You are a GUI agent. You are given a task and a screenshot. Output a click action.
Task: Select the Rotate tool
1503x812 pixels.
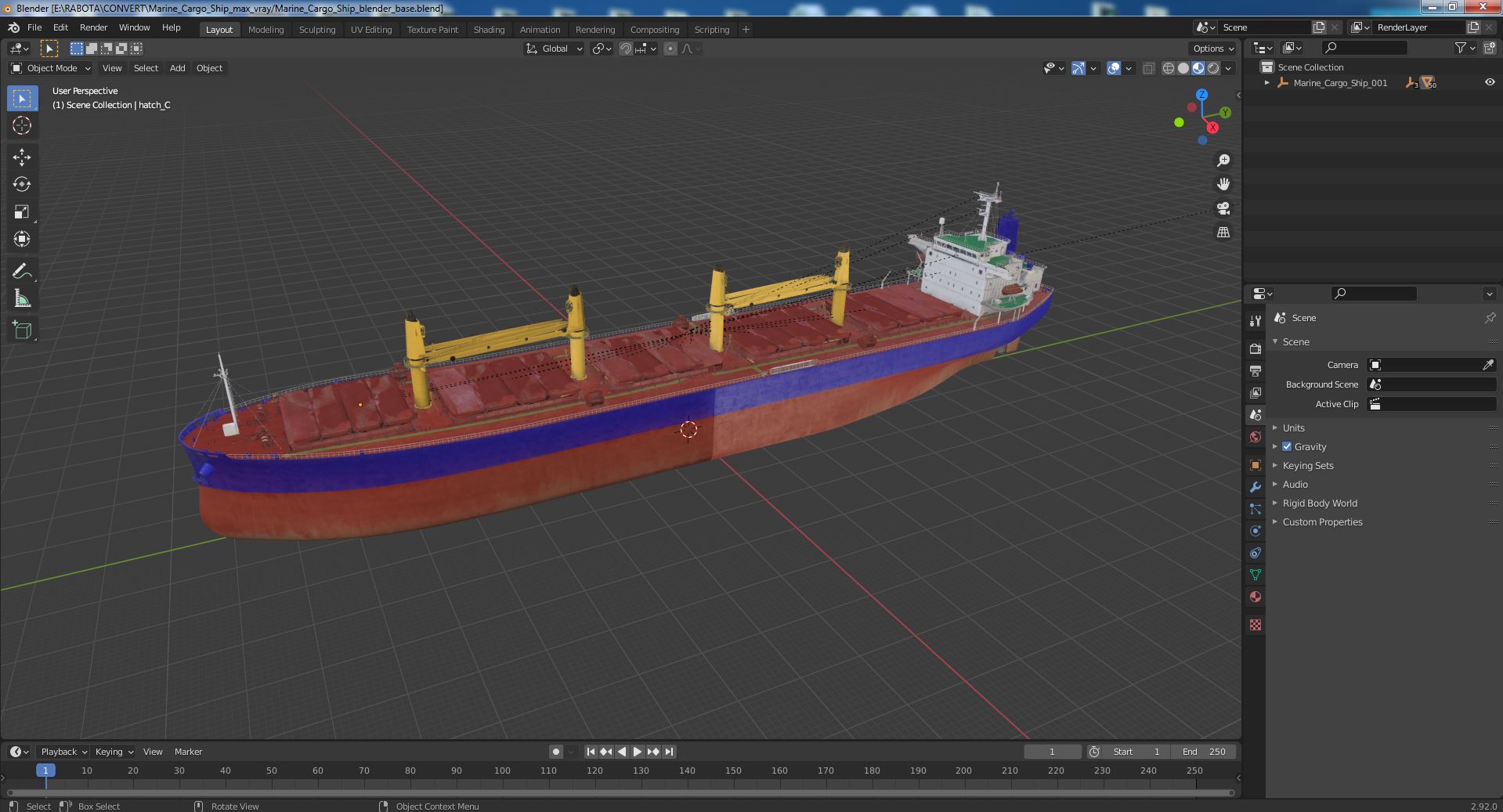pyautogui.click(x=22, y=185)
